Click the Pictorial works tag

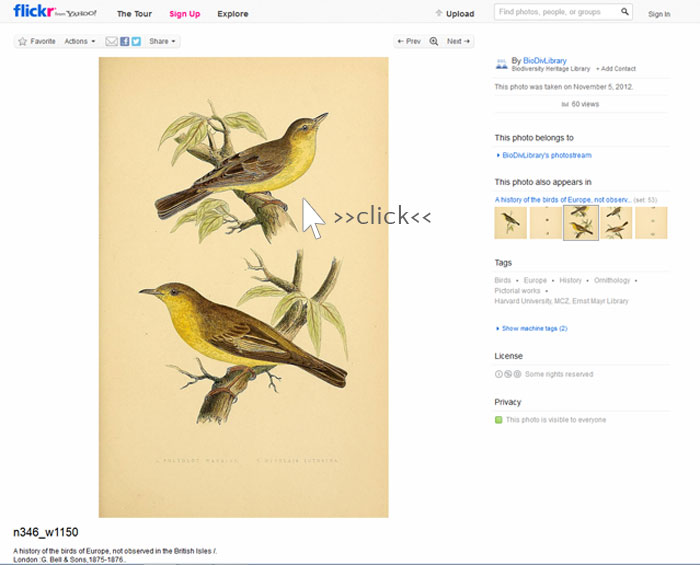tap(517, 291)
